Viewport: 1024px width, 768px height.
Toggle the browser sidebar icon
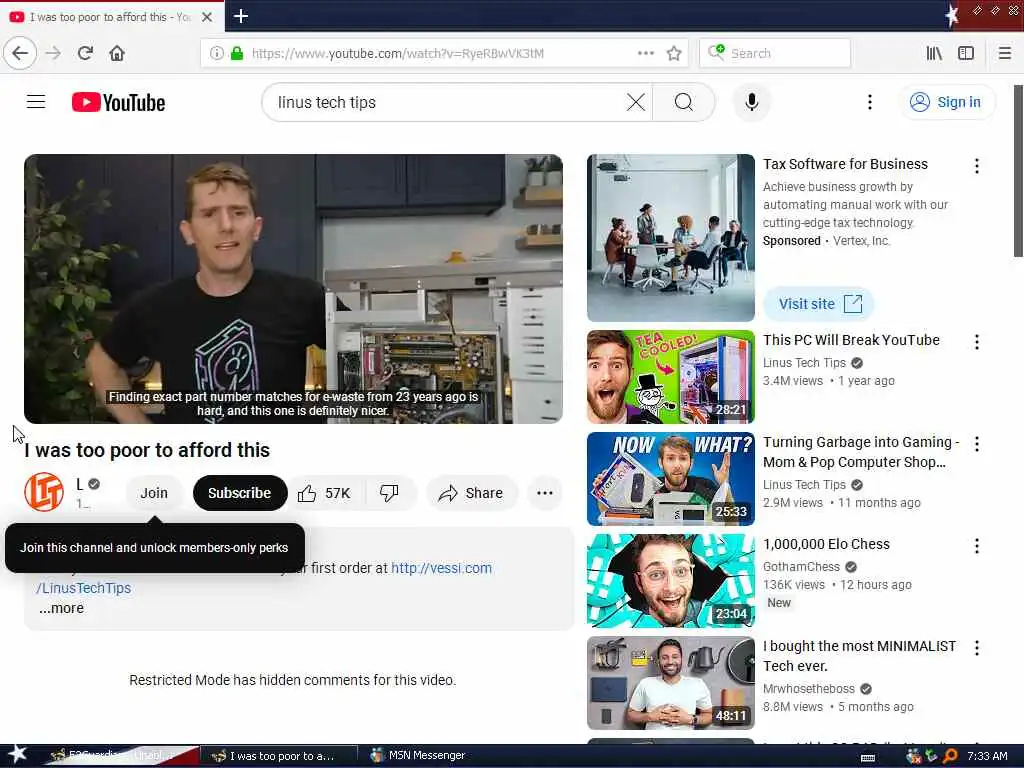pyautogui.click(x=966, y=53)
